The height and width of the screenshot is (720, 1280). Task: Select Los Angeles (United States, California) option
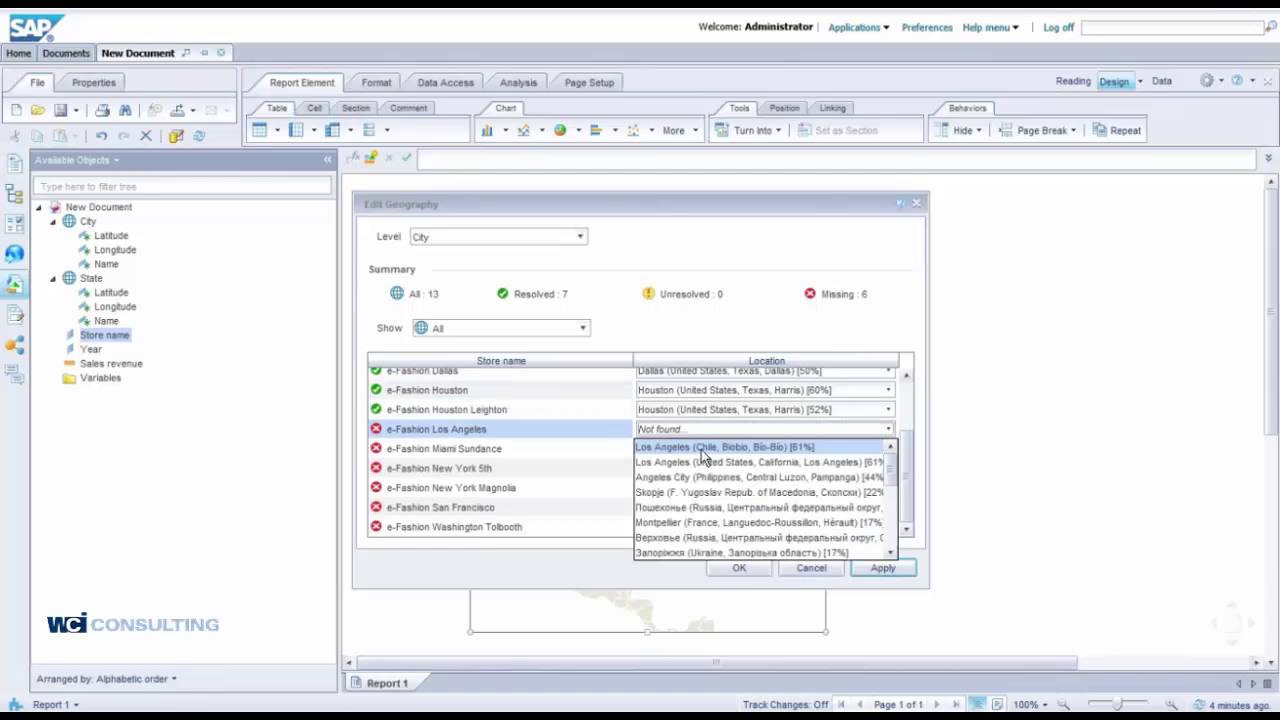(x=760, y=462)
